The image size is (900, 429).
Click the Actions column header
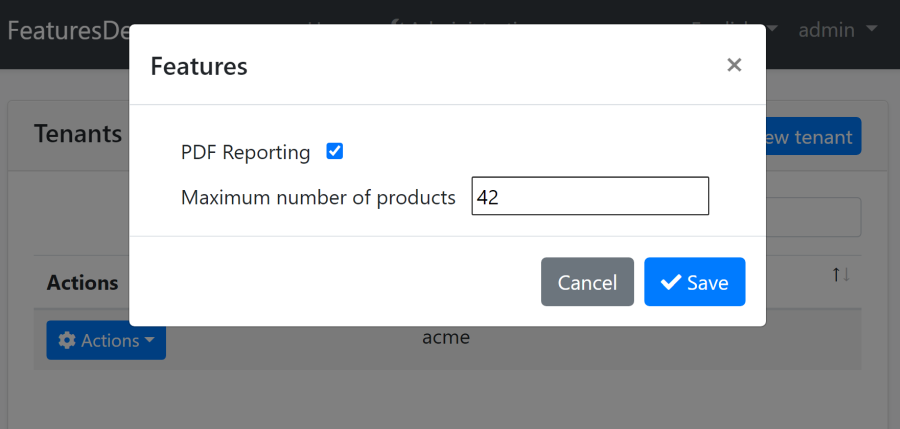click(83, 283)
